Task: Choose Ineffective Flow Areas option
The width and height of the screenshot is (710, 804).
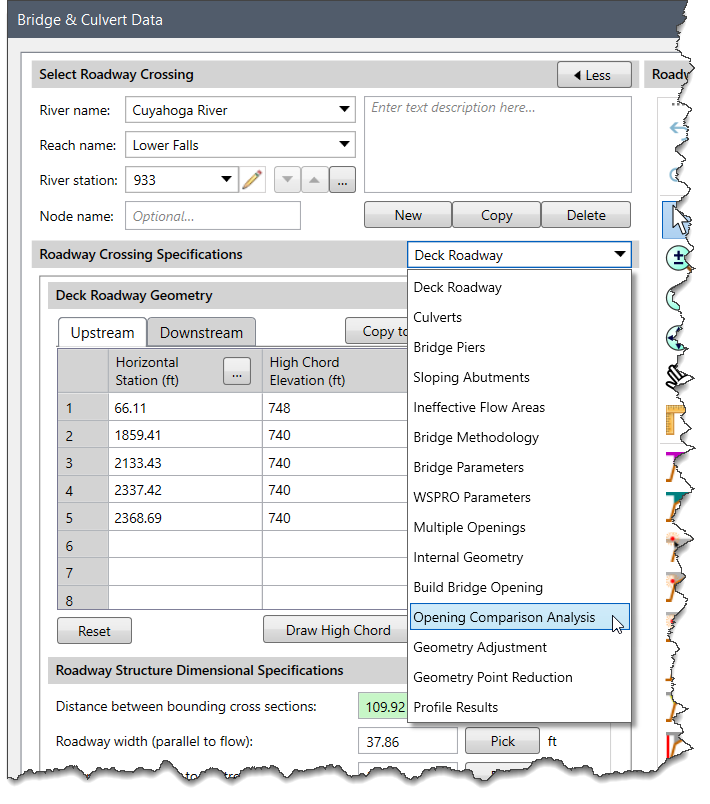Action: coord(519,407)
